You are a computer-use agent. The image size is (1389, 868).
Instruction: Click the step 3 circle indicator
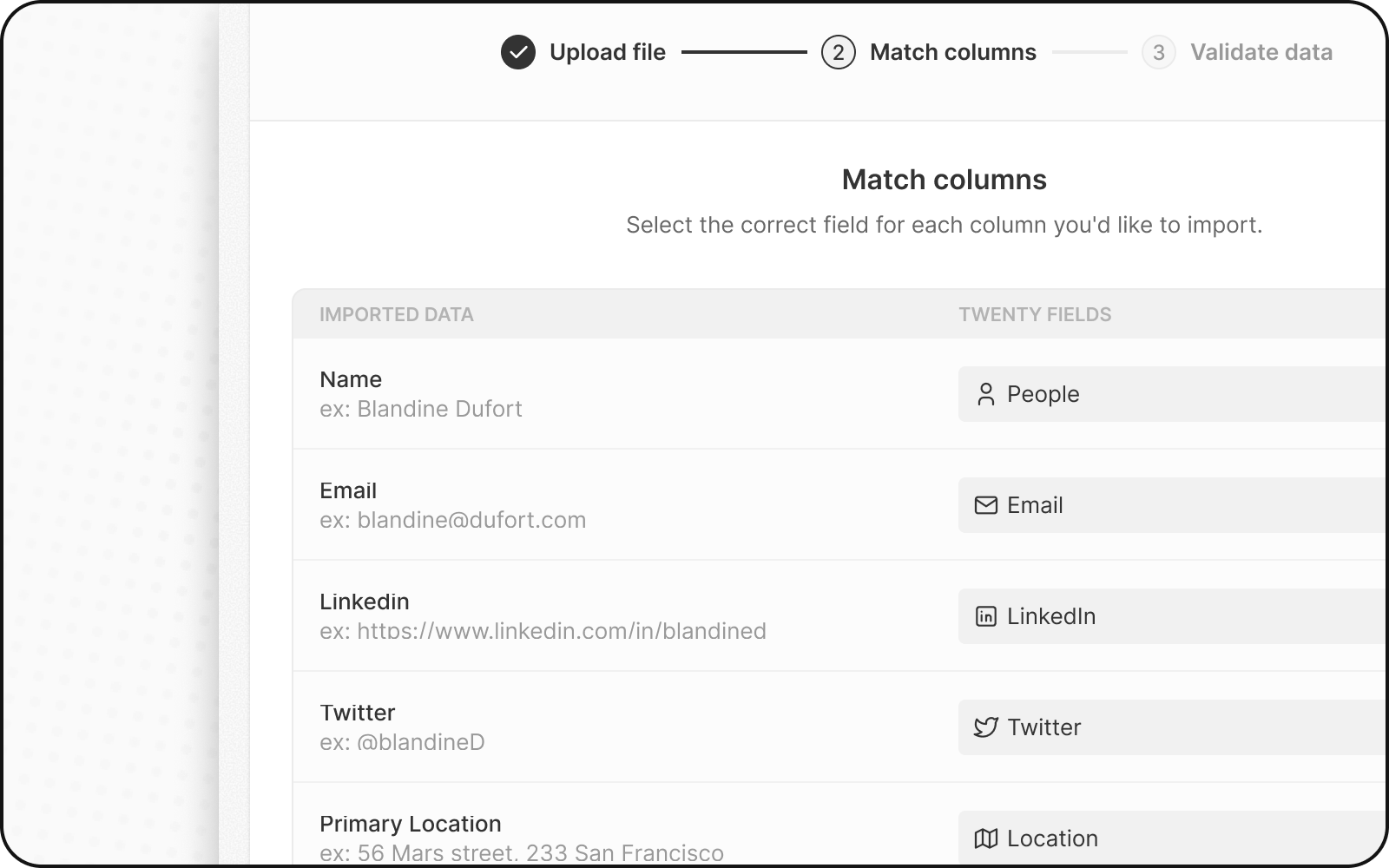[1158, 52]
